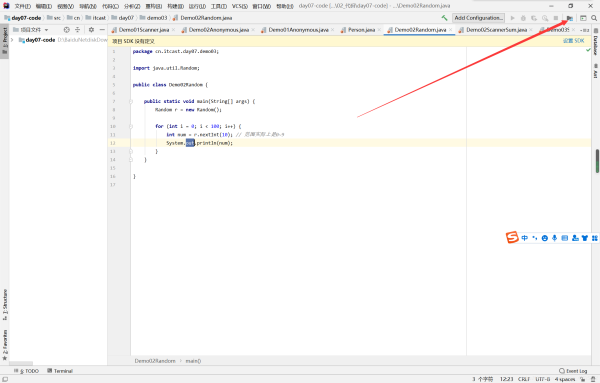
Task: Click the green Build Project hammer icon
Action: tap(444, 18)
